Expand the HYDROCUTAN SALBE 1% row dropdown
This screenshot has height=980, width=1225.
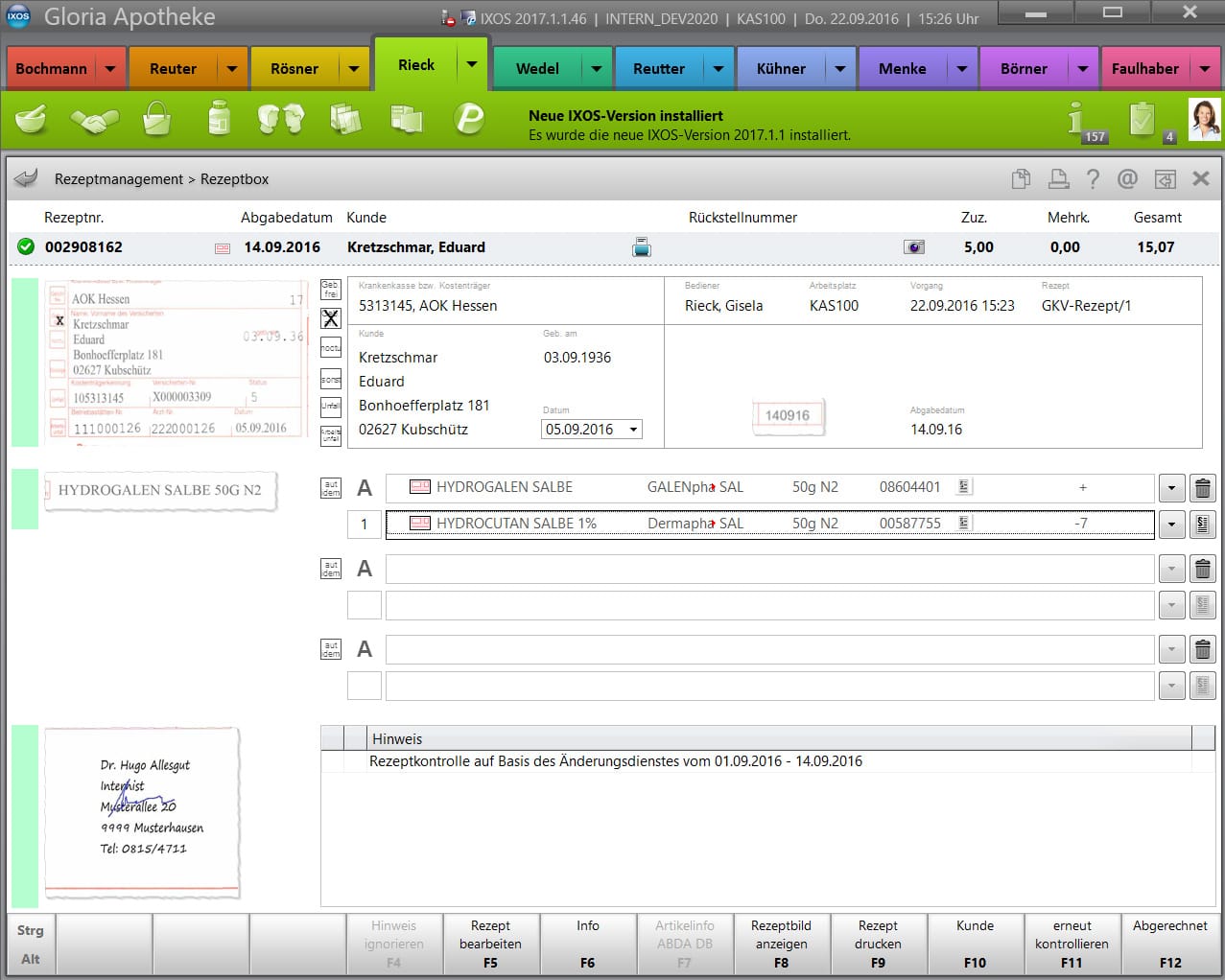coord(1171,525)
